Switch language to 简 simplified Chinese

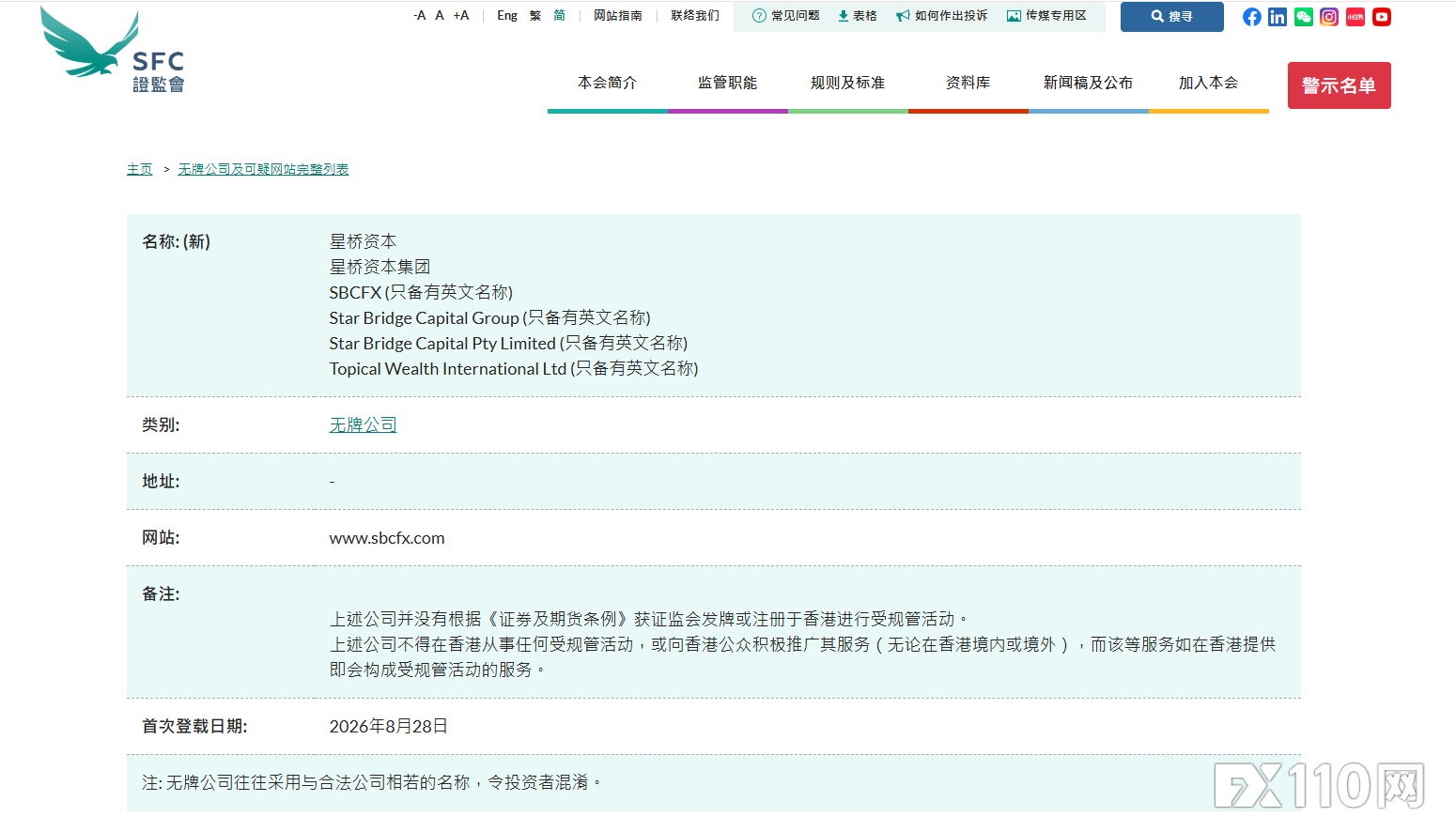(560, 16)
